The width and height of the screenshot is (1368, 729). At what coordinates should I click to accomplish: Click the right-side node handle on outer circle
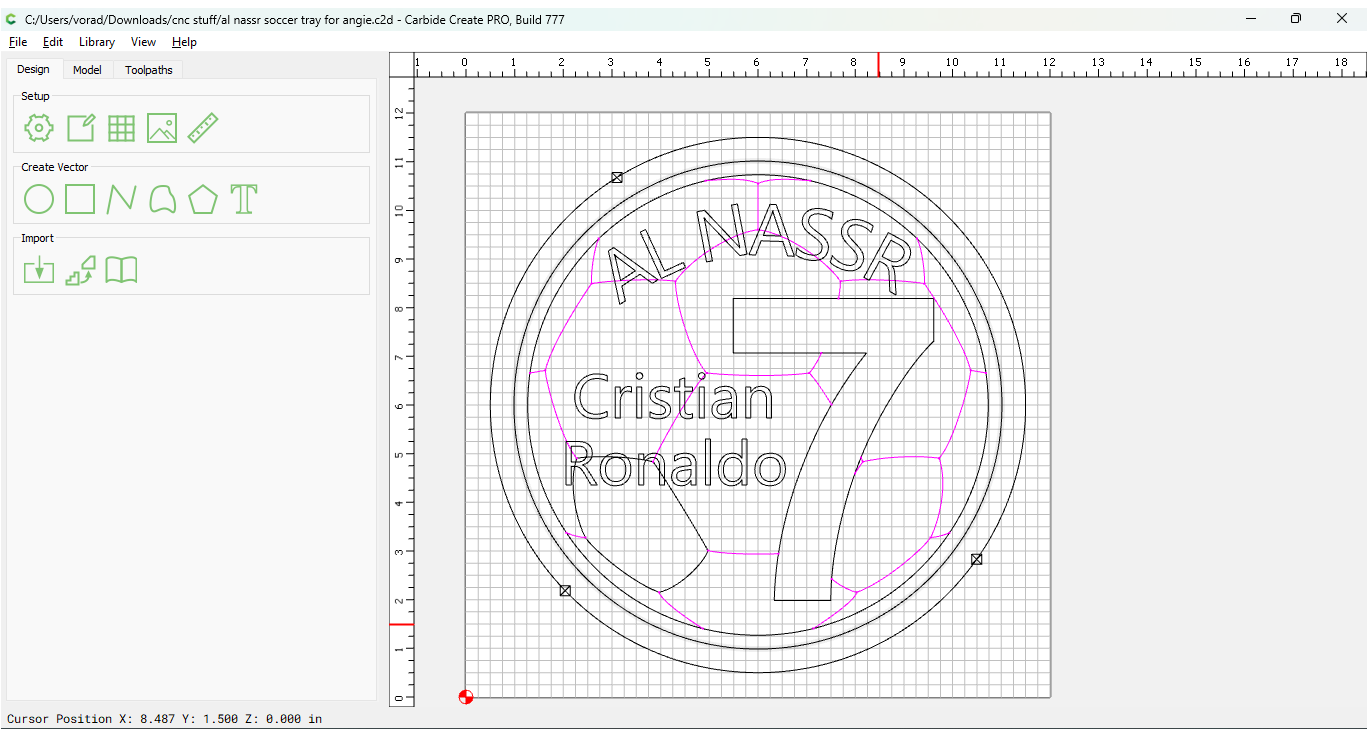click(x=977, y=559)
